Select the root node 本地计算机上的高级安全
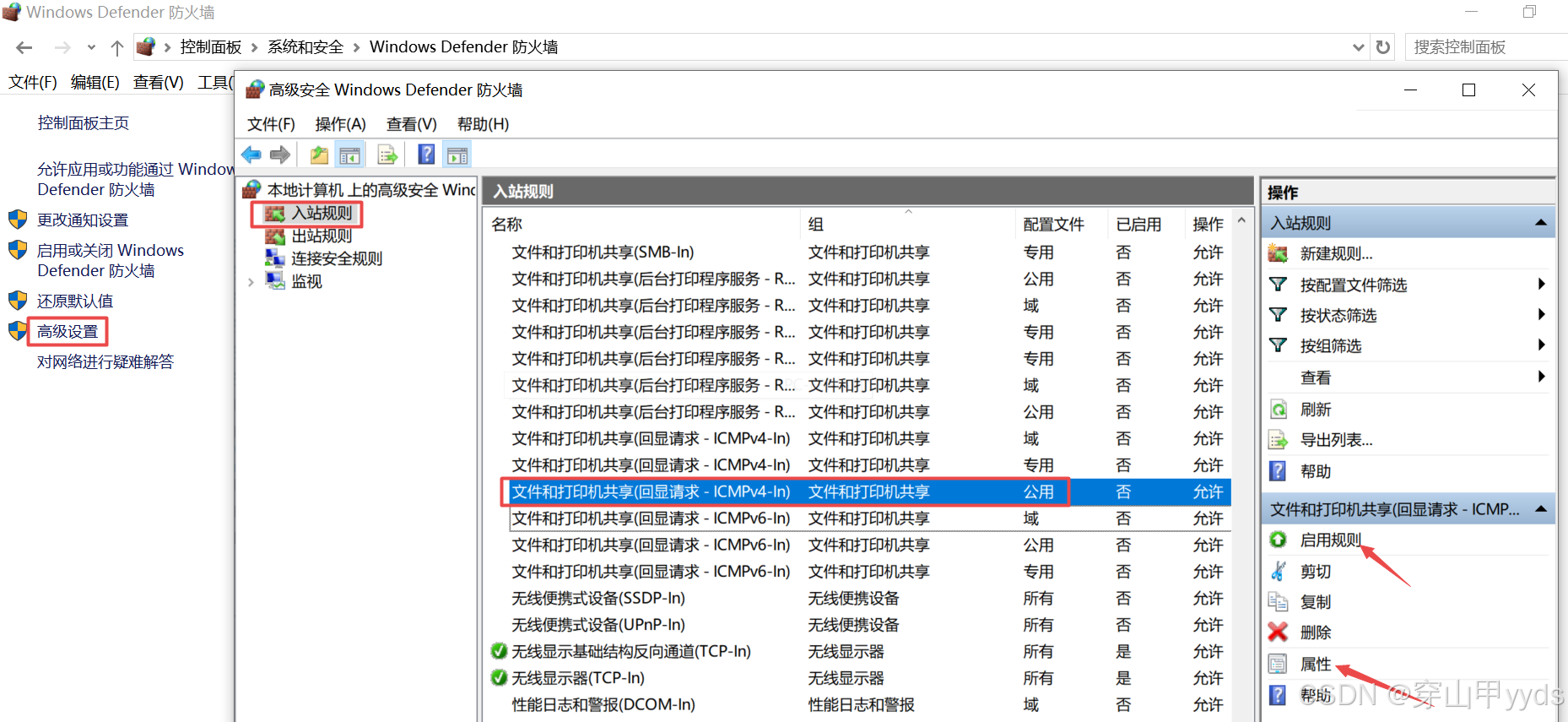This screenshot has width=1568, height=722. pos(371,190)
